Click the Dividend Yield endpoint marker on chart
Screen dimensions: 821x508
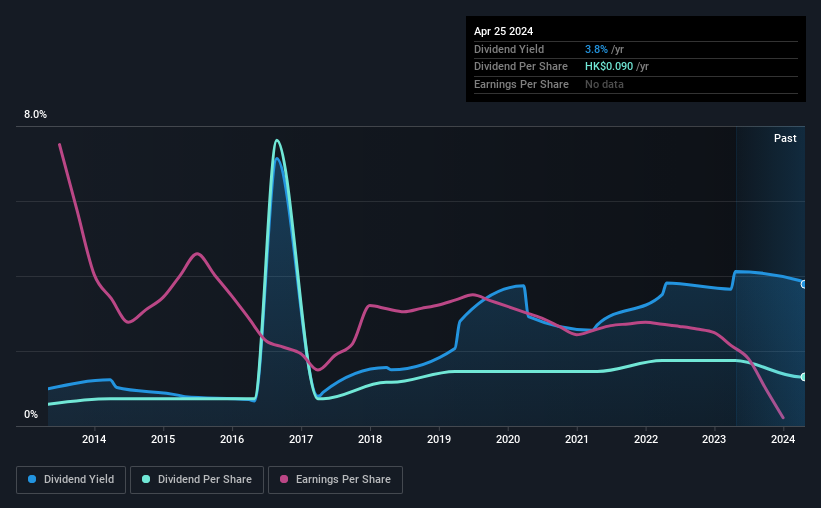click(x=804, y=284)
